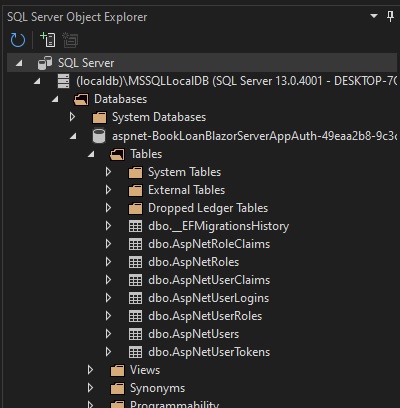Click the dbo.__EFMigrationsHistory table icon

click(135, 226)
